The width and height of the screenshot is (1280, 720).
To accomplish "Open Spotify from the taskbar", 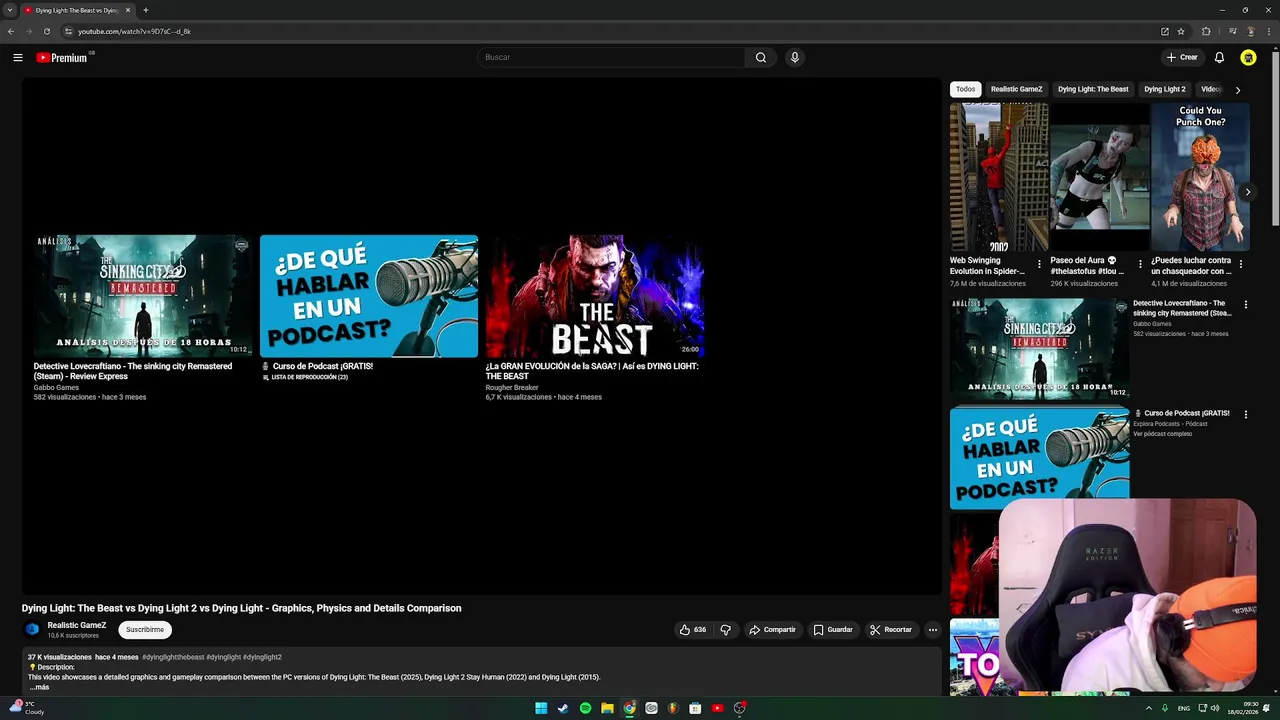I will point(585,708).
